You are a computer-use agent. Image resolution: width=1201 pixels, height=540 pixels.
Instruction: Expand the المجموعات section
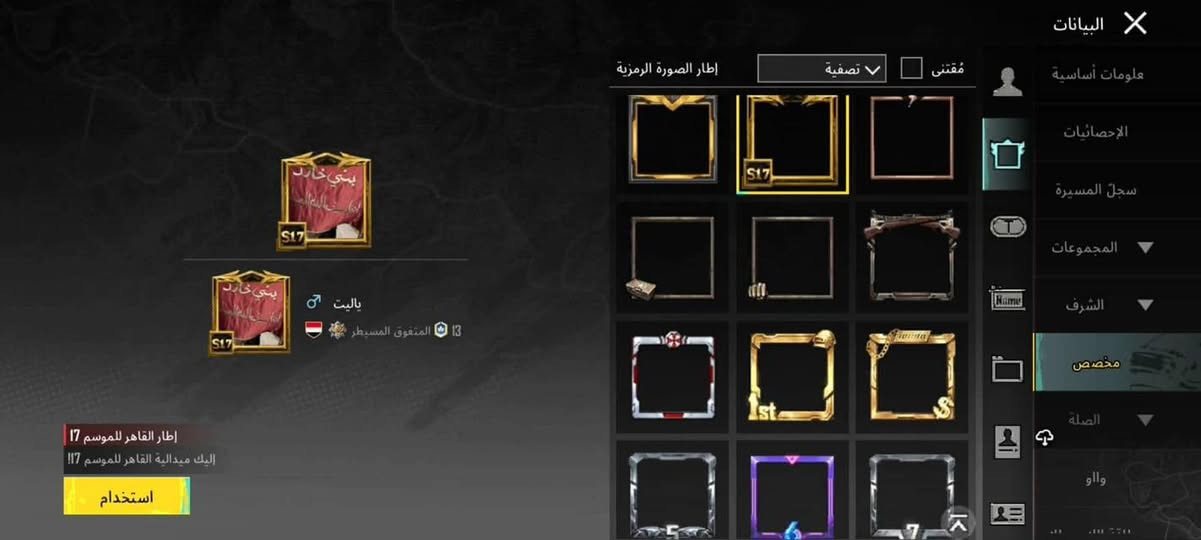click(x=1145, y=247)
